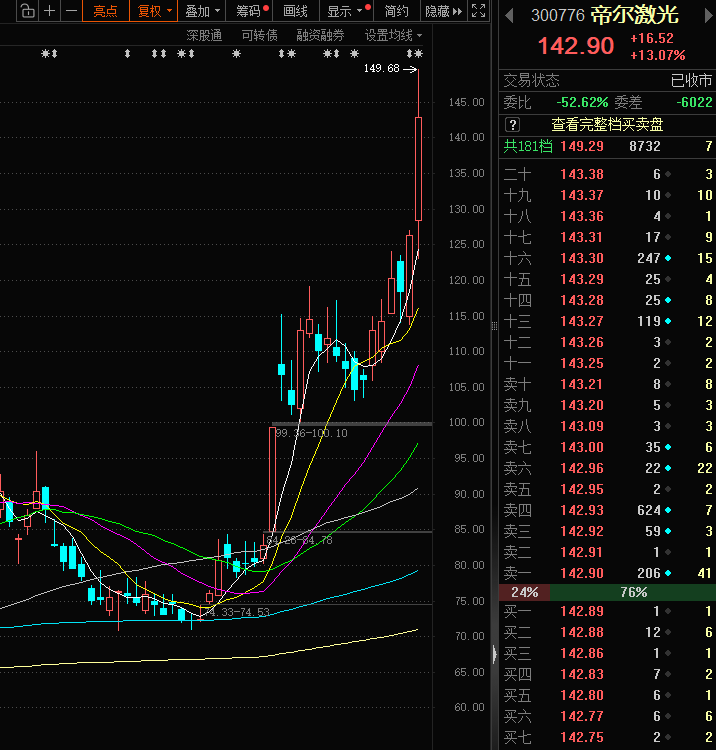This screenshot has height=750, width=716.
Task: Click the green 76% buy ratio bar
Action: (x=633, y=593)
